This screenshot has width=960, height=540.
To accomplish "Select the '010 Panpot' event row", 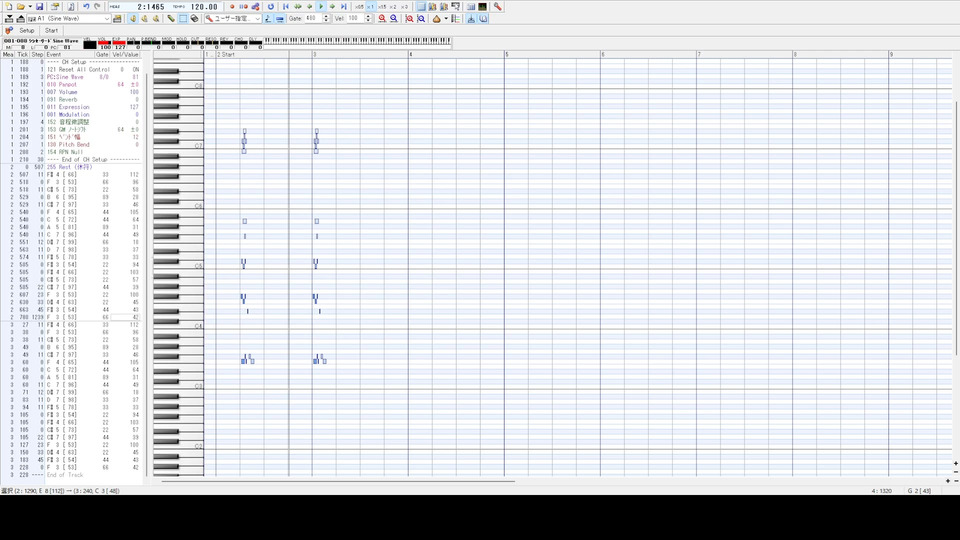I will coord(71,84).
